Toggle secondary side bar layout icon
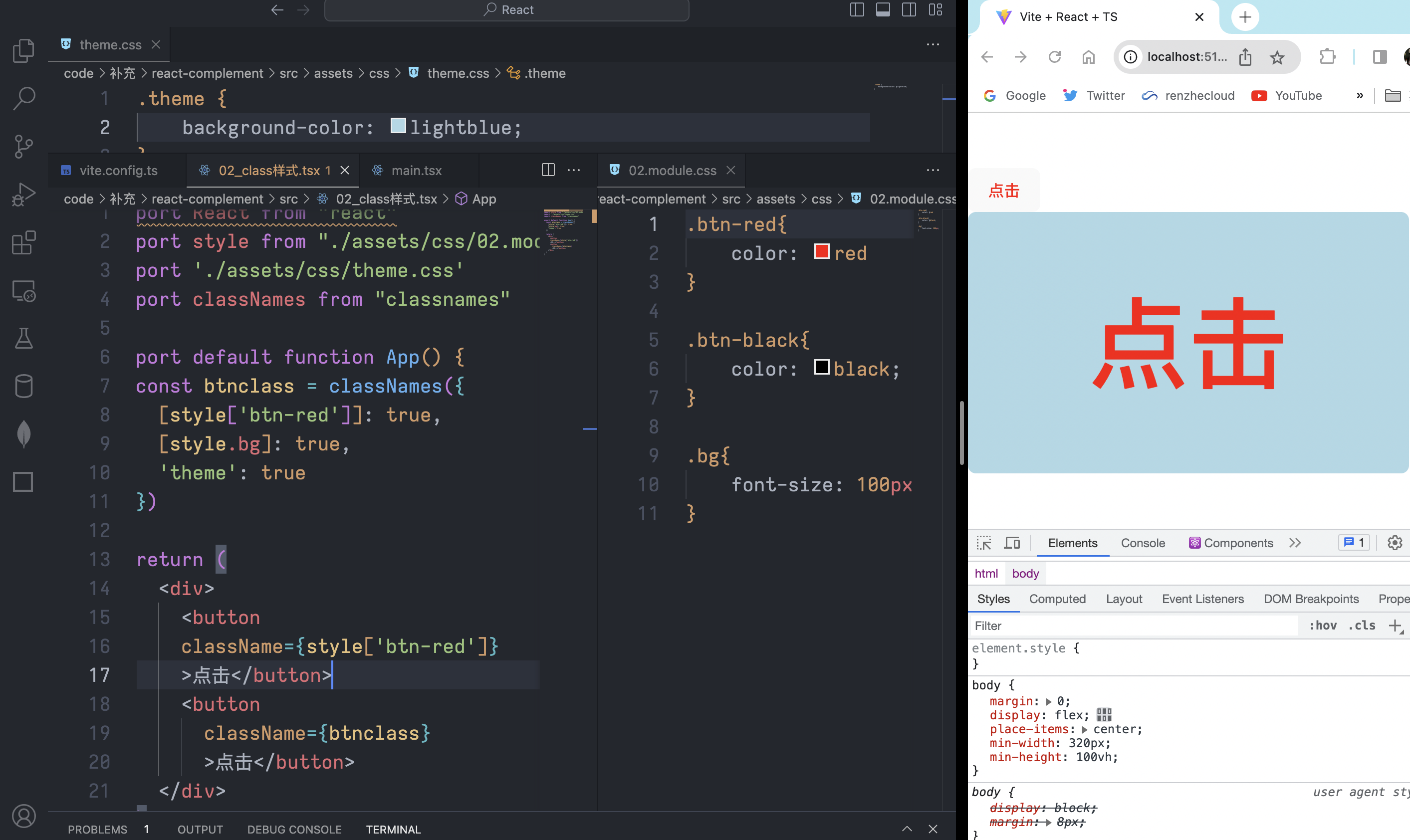 pos(909,9)
